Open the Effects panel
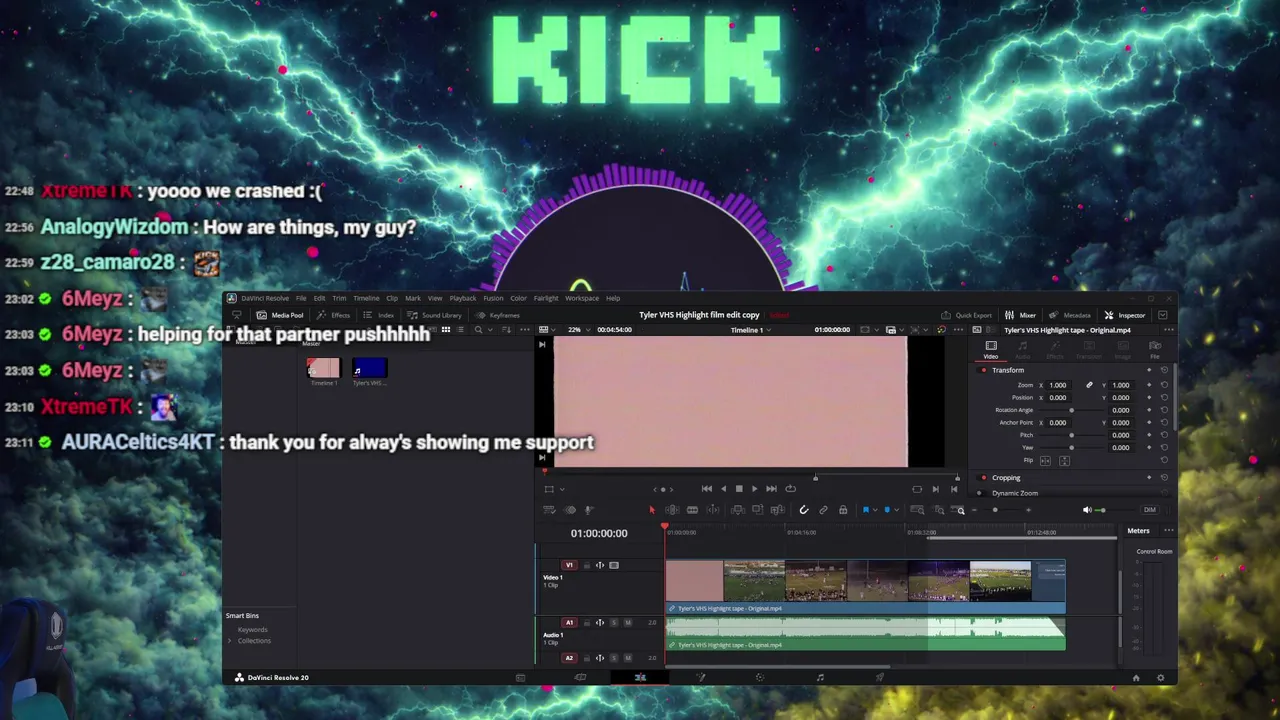Screen dimensions: 1280x720 pos(335,315)
